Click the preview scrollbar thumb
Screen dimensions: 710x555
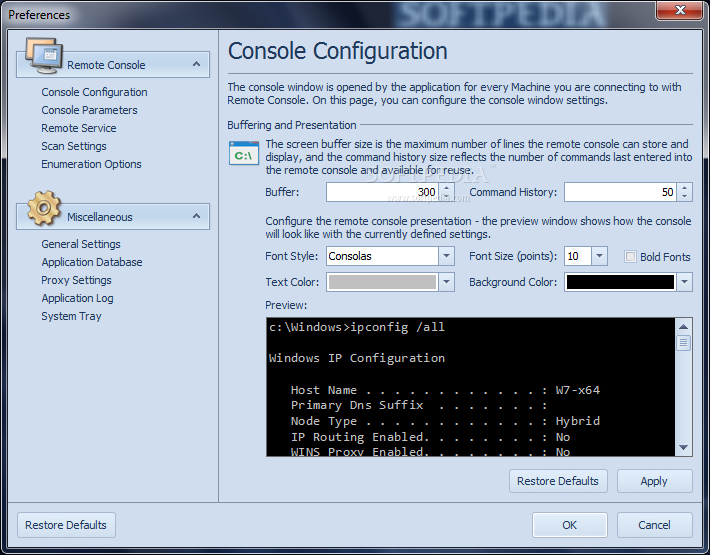(683, 343)
